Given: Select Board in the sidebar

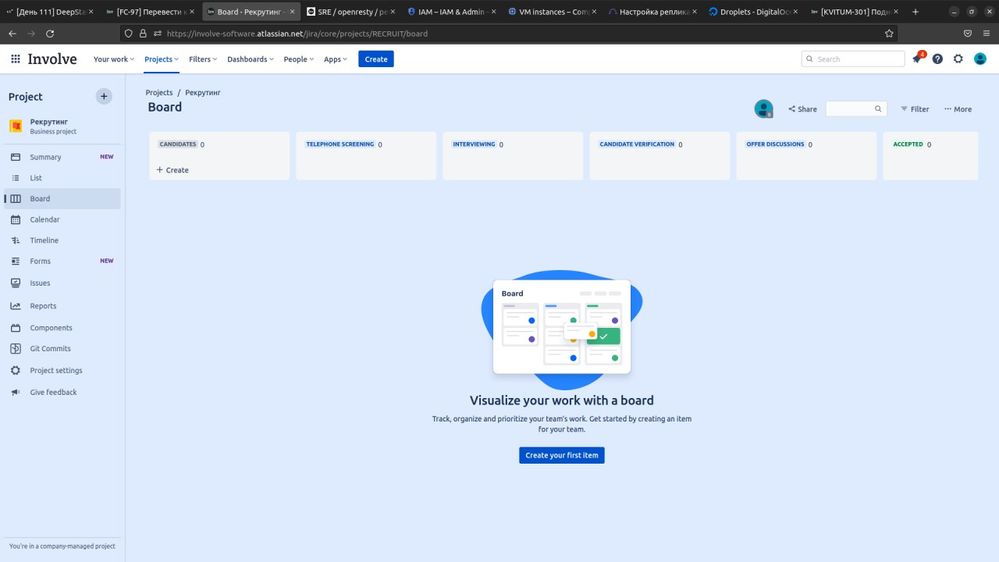Looking at the screenshot, I should (62, 199).
